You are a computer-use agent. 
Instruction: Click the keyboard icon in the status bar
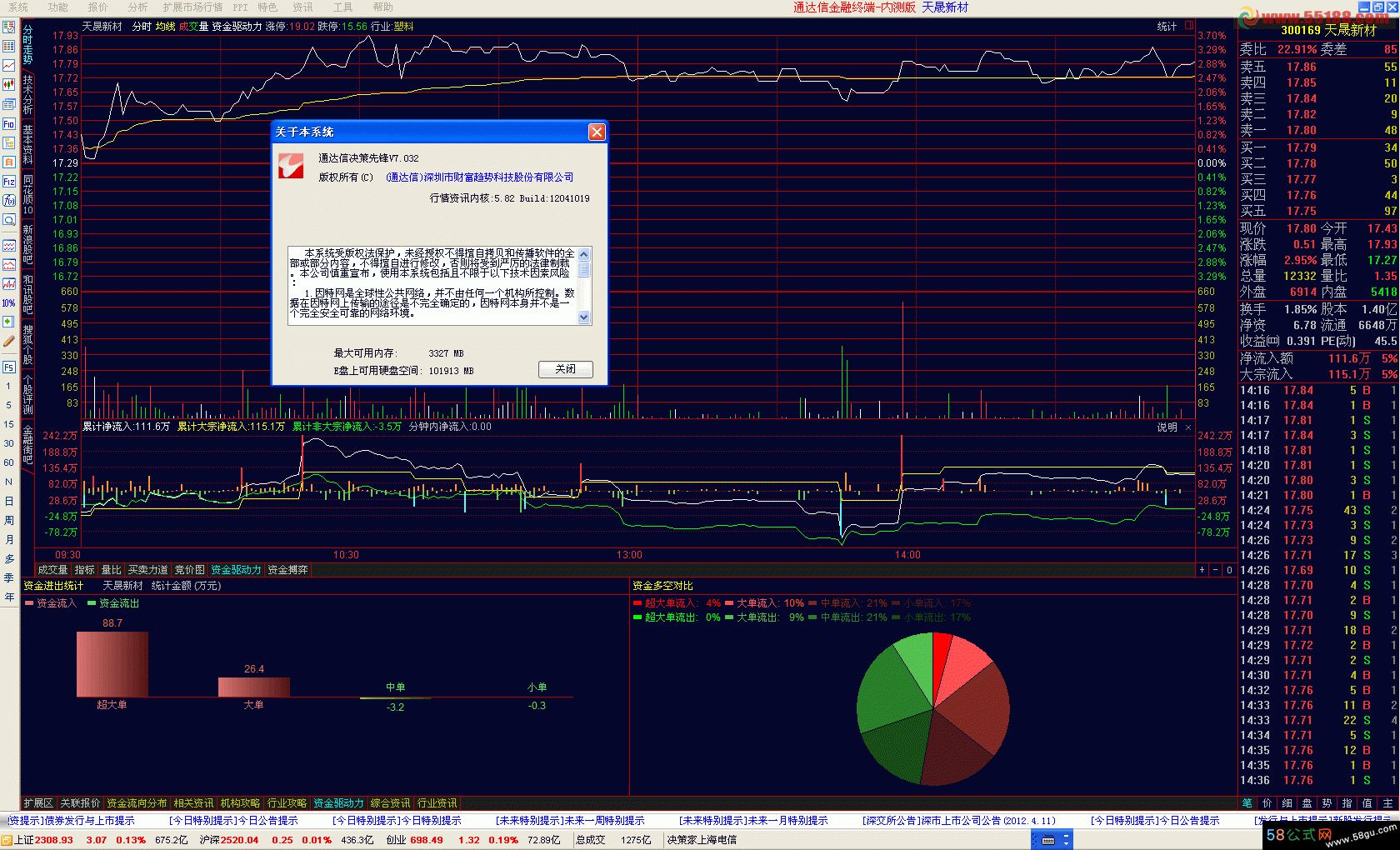[x=1048, y=840]
